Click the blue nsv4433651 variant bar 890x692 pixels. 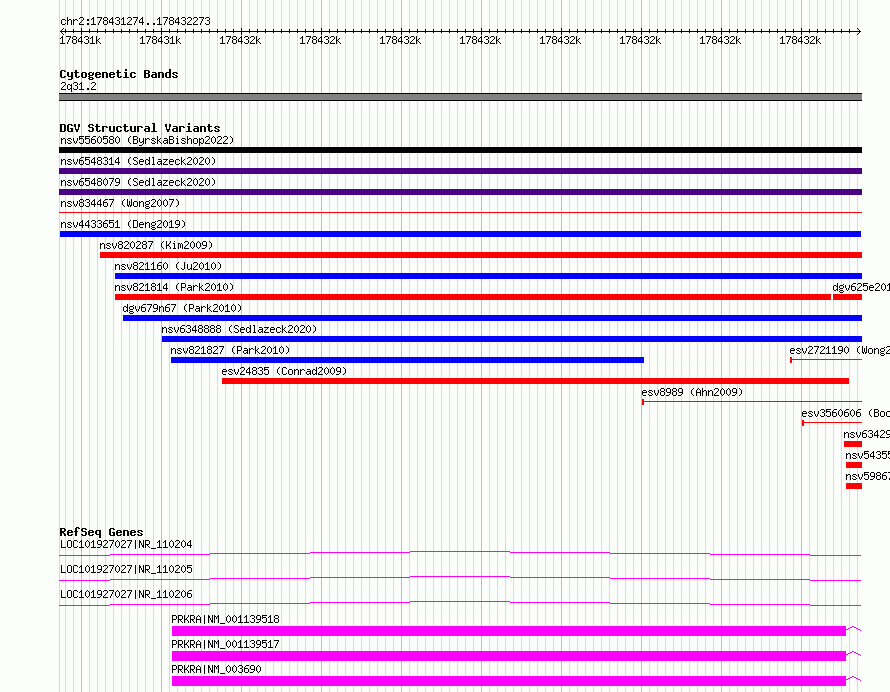click(460, 234)
